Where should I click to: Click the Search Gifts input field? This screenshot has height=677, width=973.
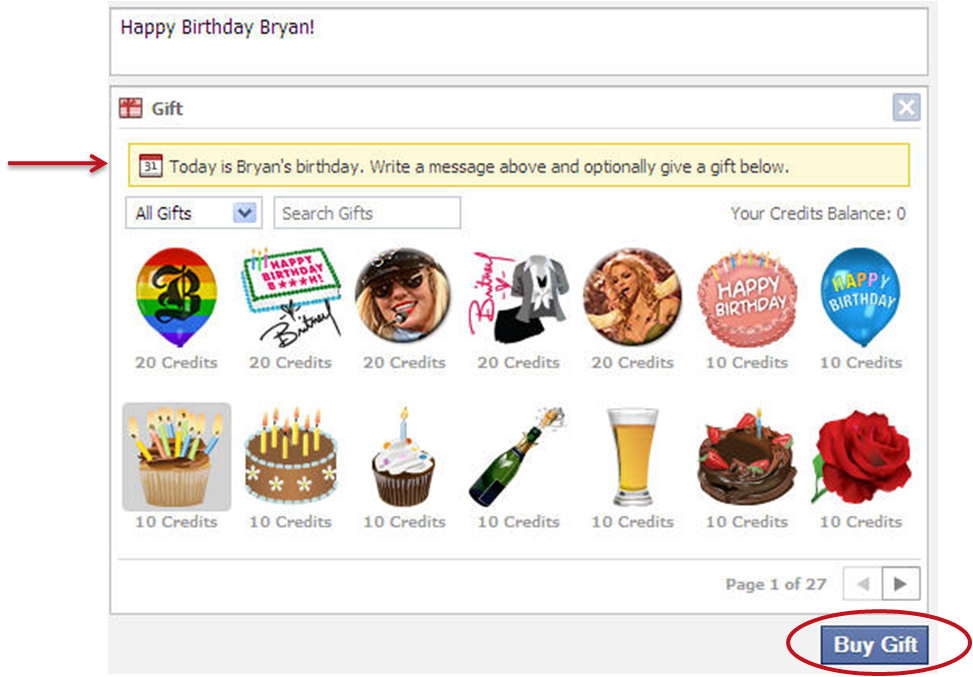(x=367, y=213)
